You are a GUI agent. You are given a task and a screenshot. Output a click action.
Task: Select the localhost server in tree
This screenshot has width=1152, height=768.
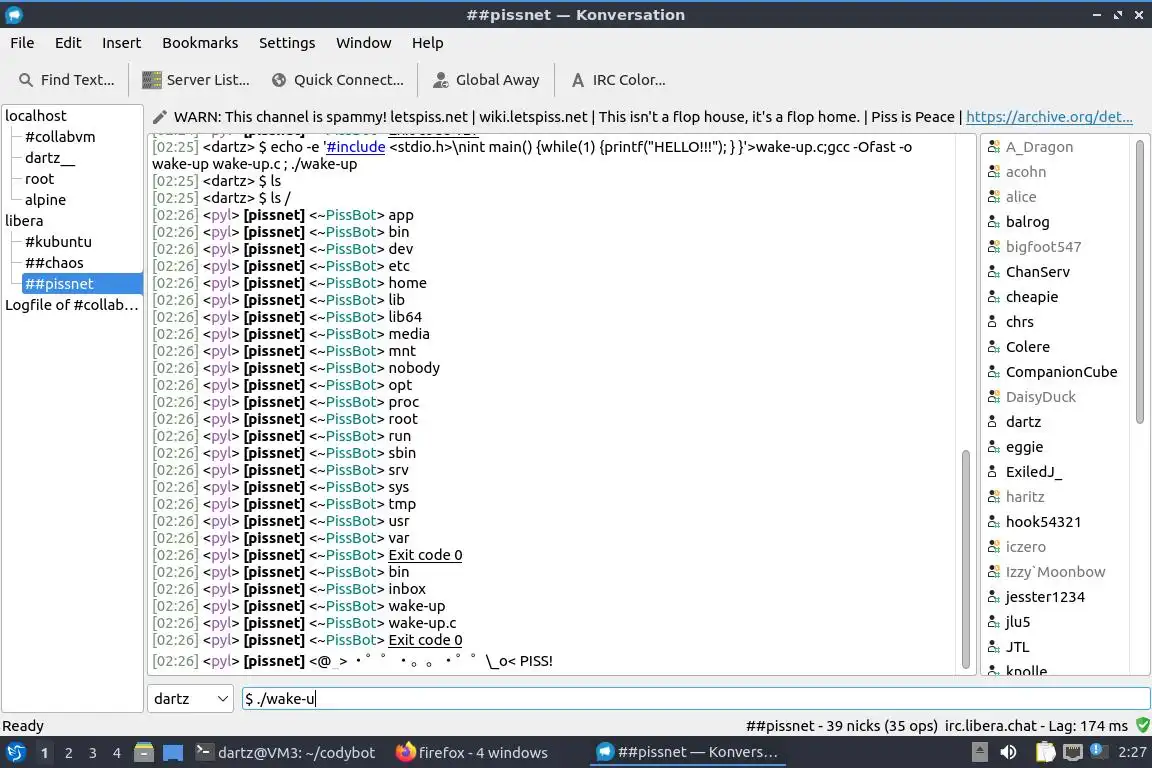(35, 116)
